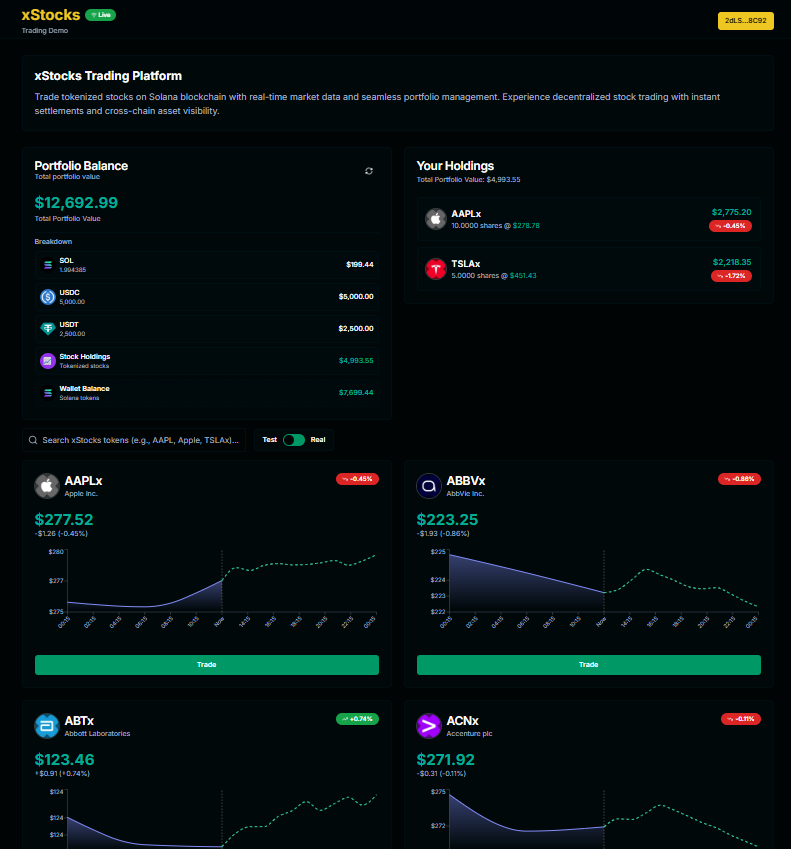Click the Live status badge
The image size is (791, 849).
tap(101, 15)
